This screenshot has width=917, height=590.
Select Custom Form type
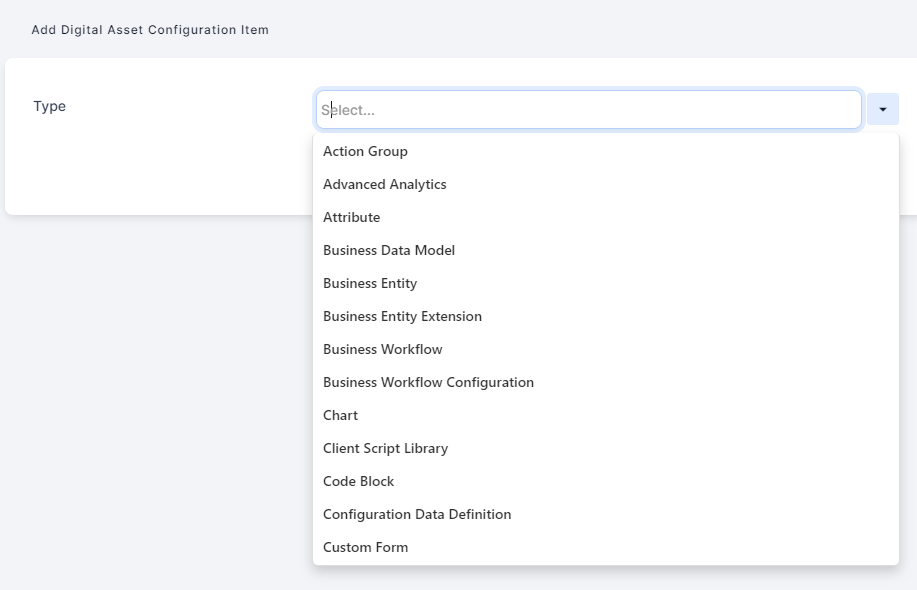[x=365, y=547]
